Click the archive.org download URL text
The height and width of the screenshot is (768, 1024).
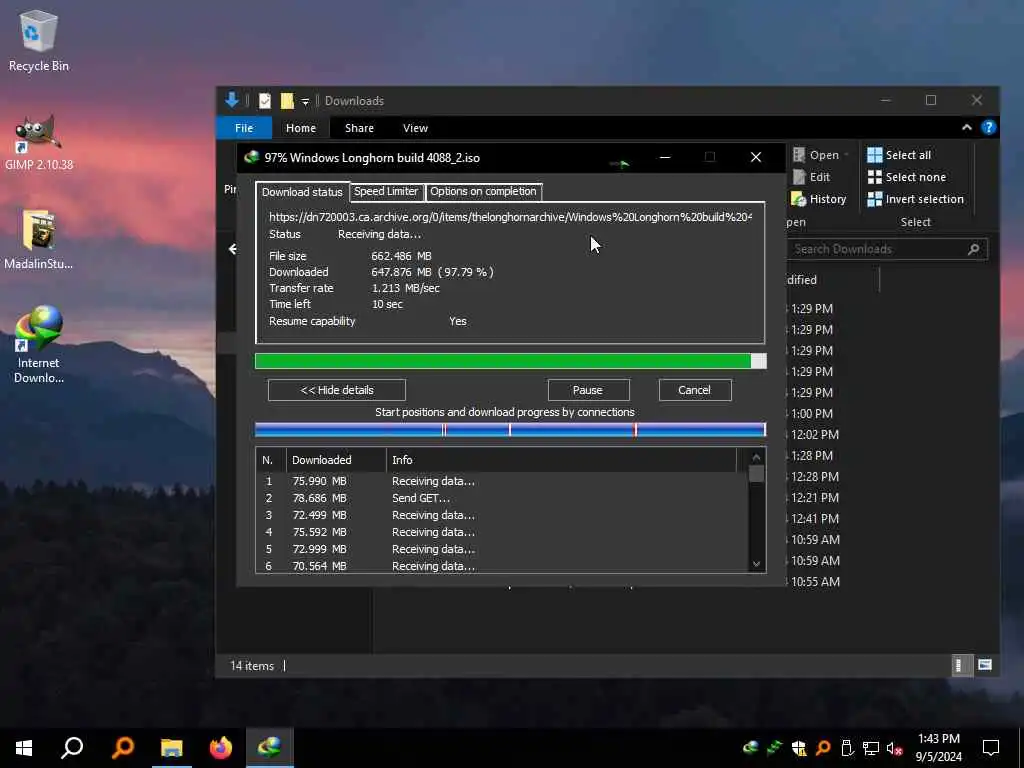coord(510,217)
